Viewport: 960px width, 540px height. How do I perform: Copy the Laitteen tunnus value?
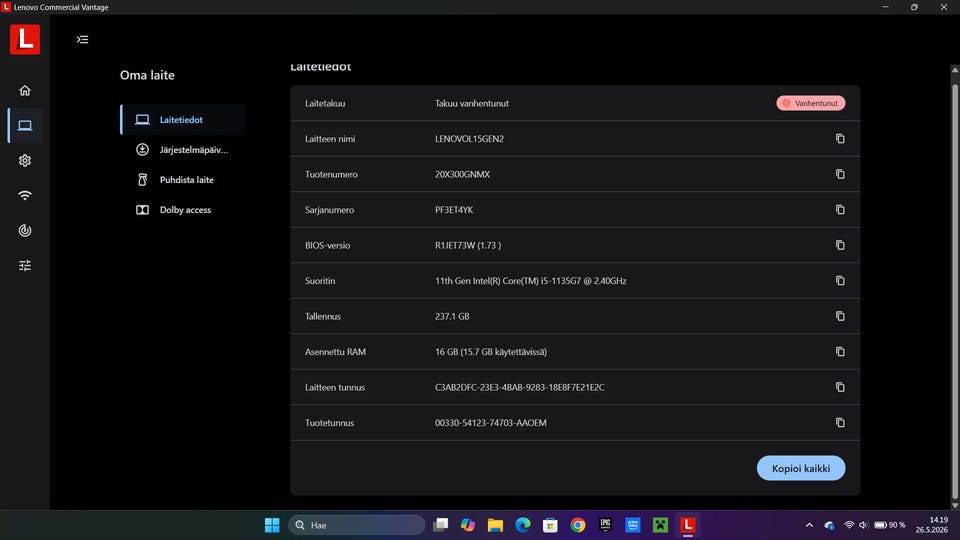[x=840, y=387]
